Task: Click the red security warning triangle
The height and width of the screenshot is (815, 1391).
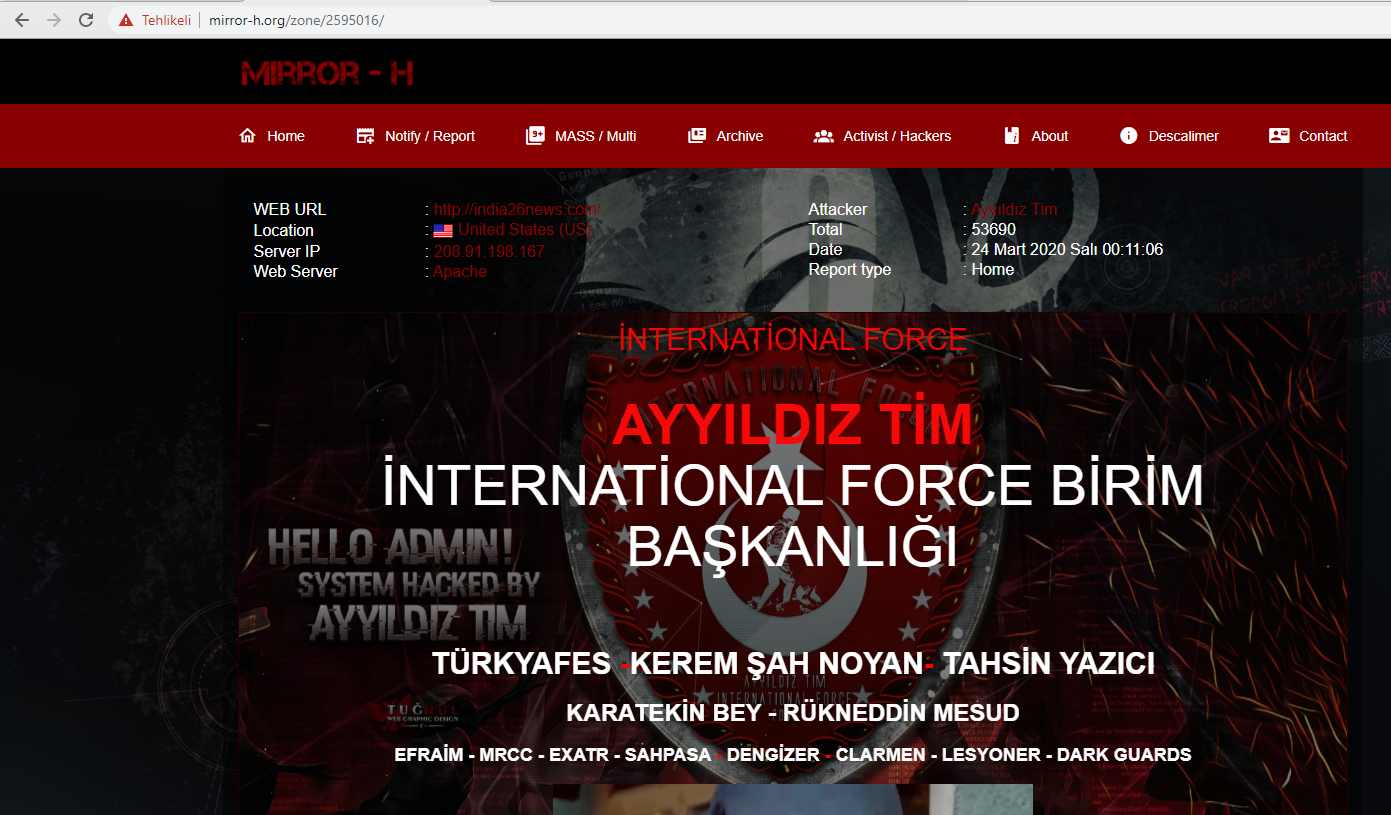Action: point(125,20)
